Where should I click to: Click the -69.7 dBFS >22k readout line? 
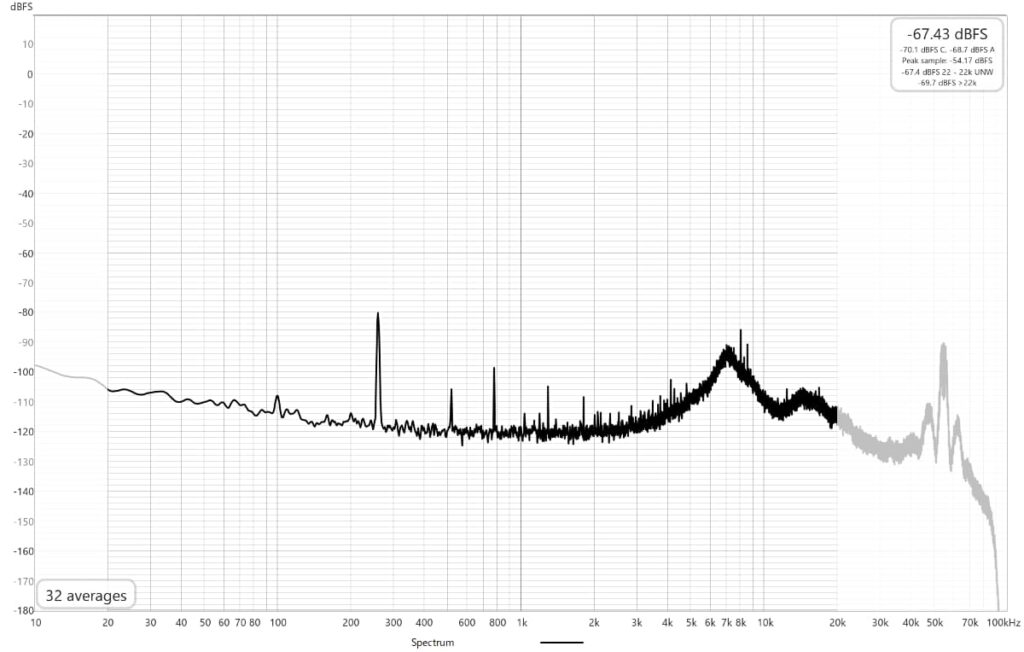947,82
